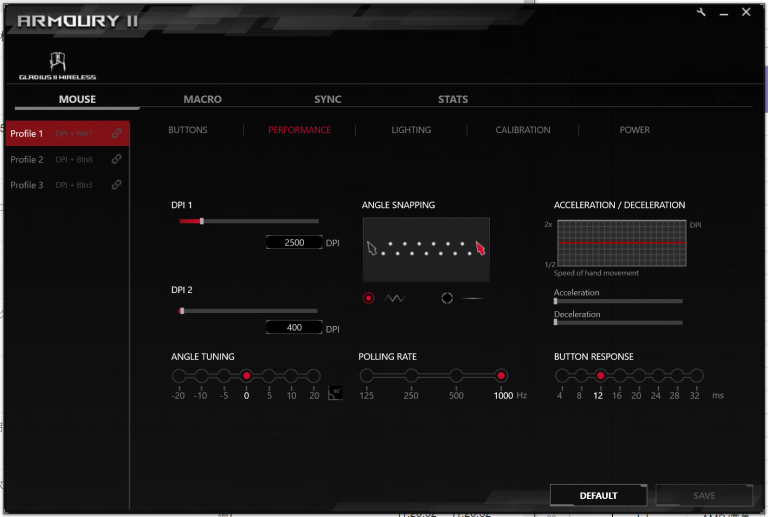
Task: Select the Gladius II Wireless mouse icon
Action: 57,66
